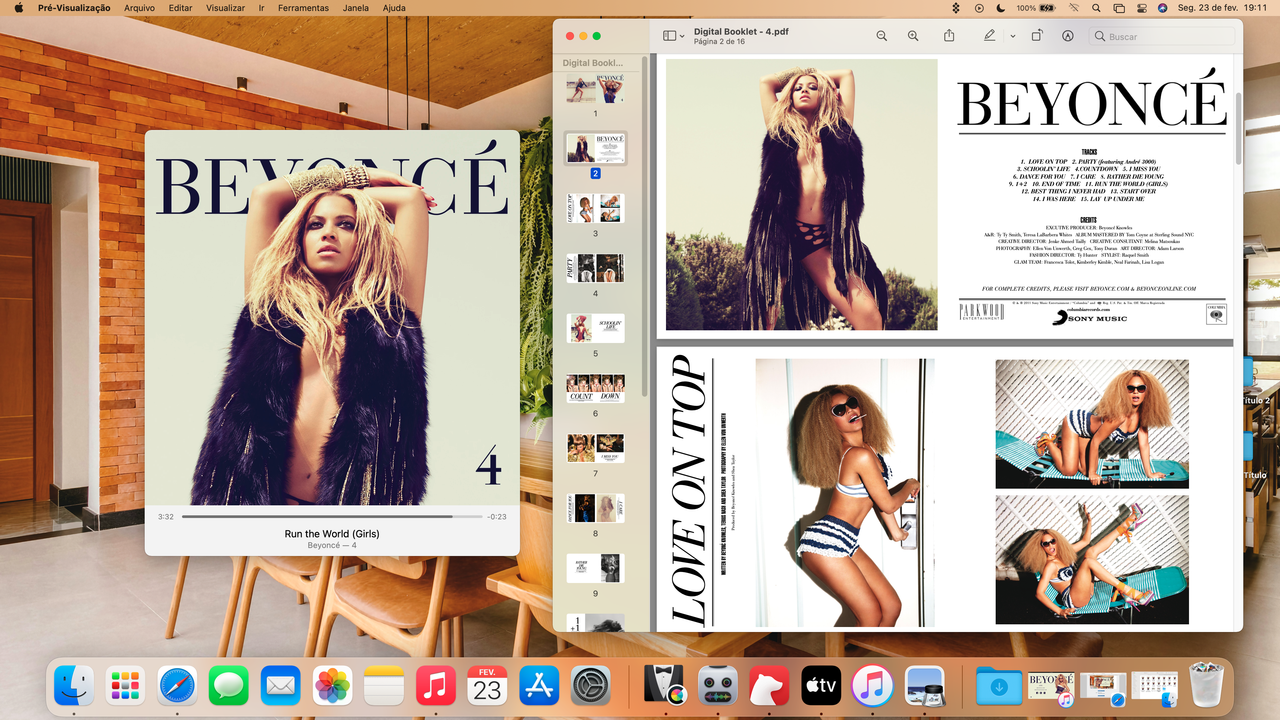Click the rotate page icon
Viewport: 1280px width, 720px height.
tap(1037, 36)
